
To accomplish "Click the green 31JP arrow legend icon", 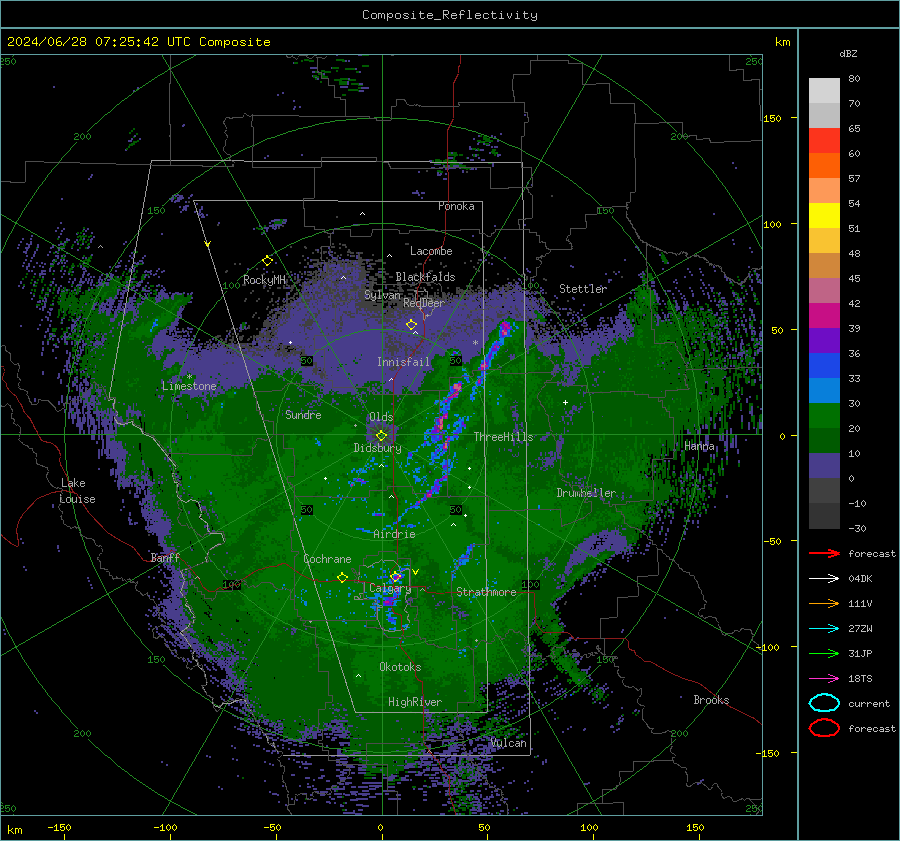I will click(x=824, y=653).
